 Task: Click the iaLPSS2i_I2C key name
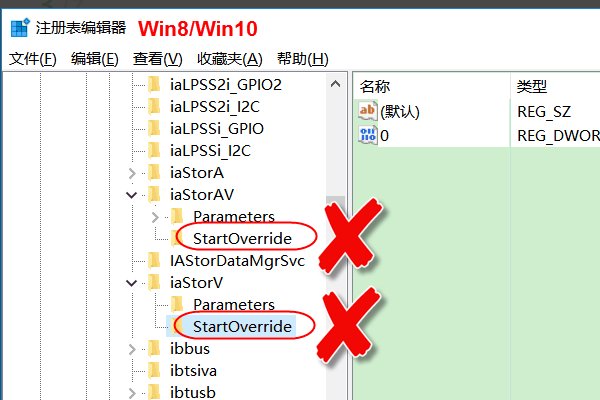[215, 106]
